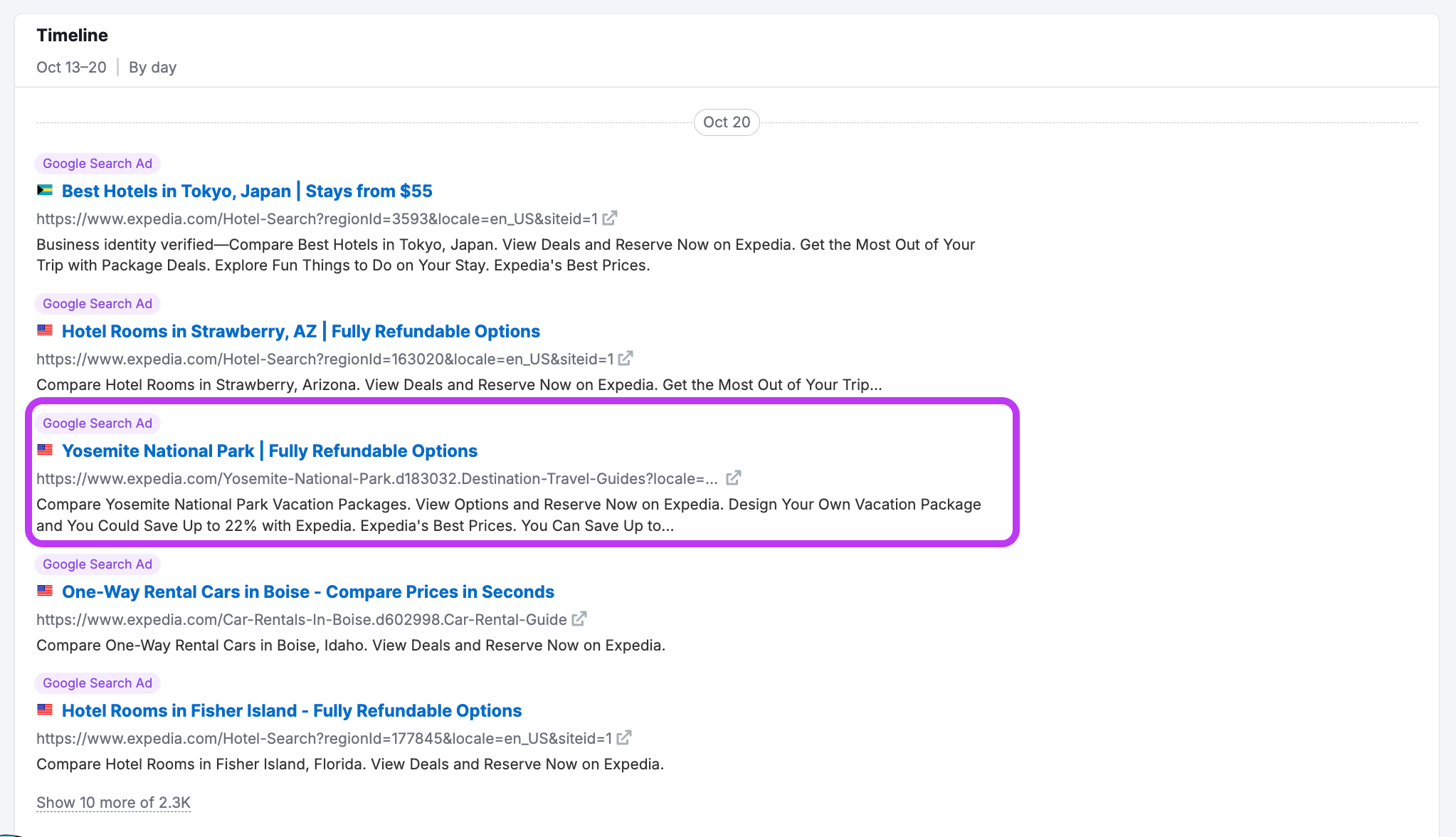Image resolution: width=1456 pixels, height=837 pixels.
Task: Click the external link icon beside Strawberry AZ URL
Action: [x=626, y=359]
